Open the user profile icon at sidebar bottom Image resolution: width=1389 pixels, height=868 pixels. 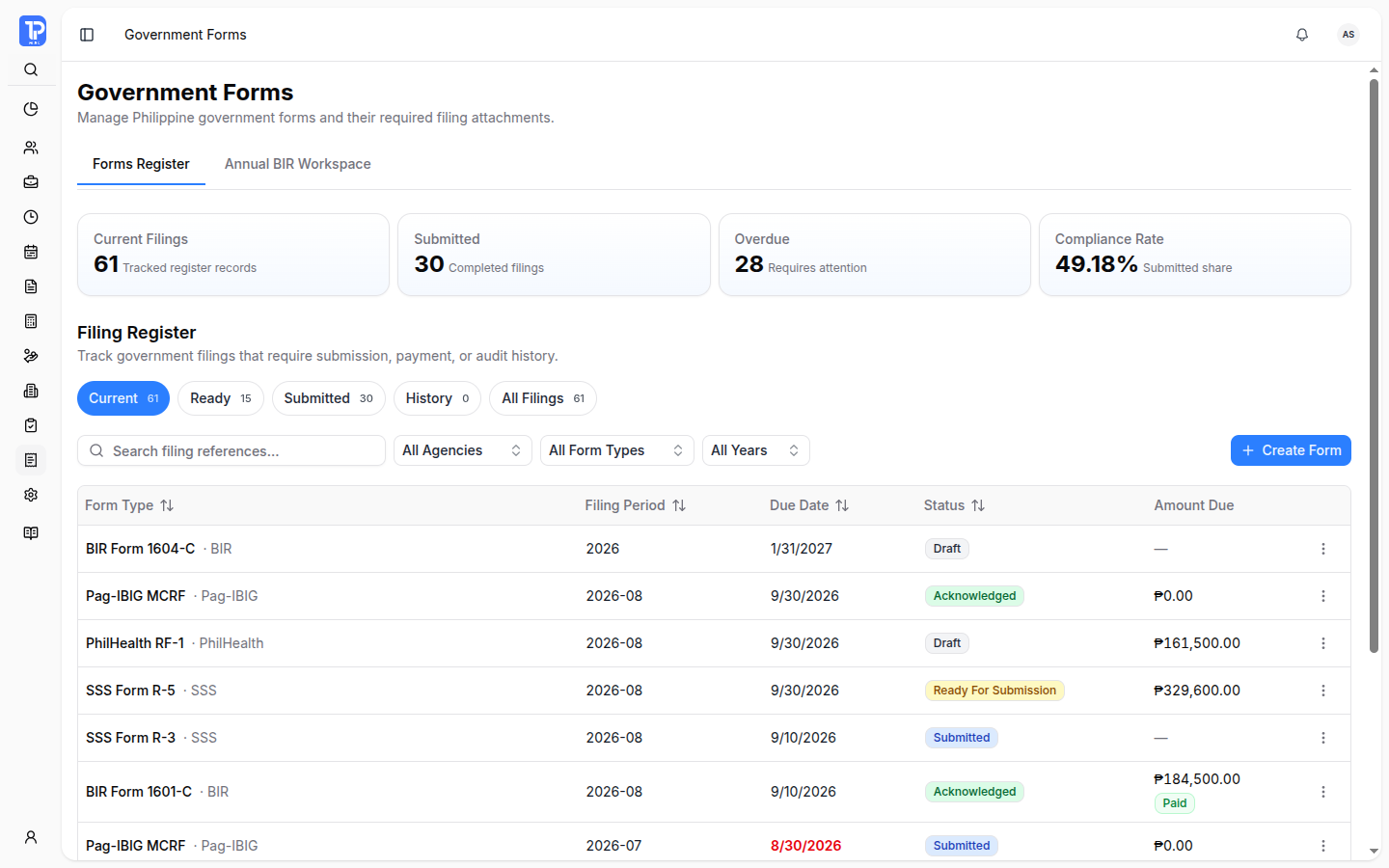(x=31, y=837)
